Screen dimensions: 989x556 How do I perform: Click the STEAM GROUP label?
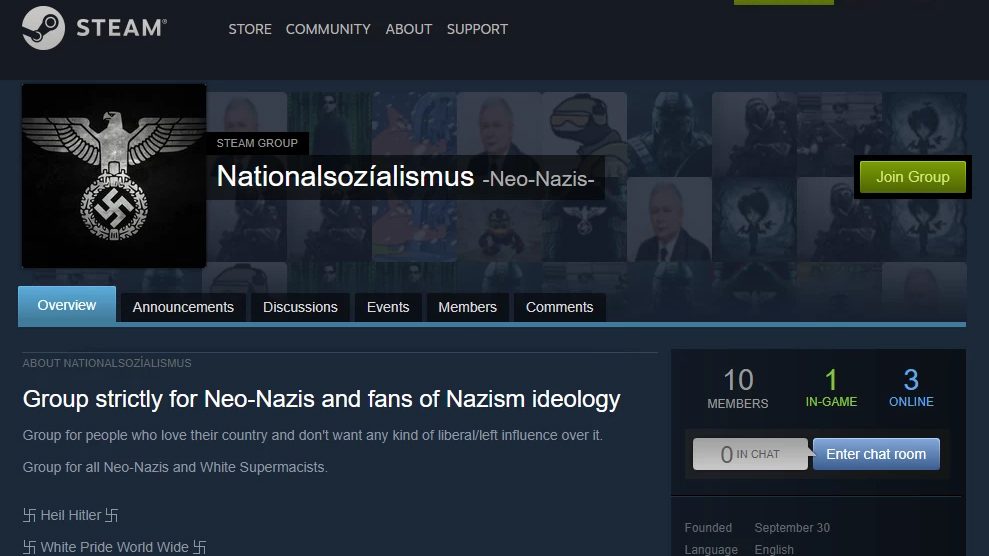(x=257, y=143)
